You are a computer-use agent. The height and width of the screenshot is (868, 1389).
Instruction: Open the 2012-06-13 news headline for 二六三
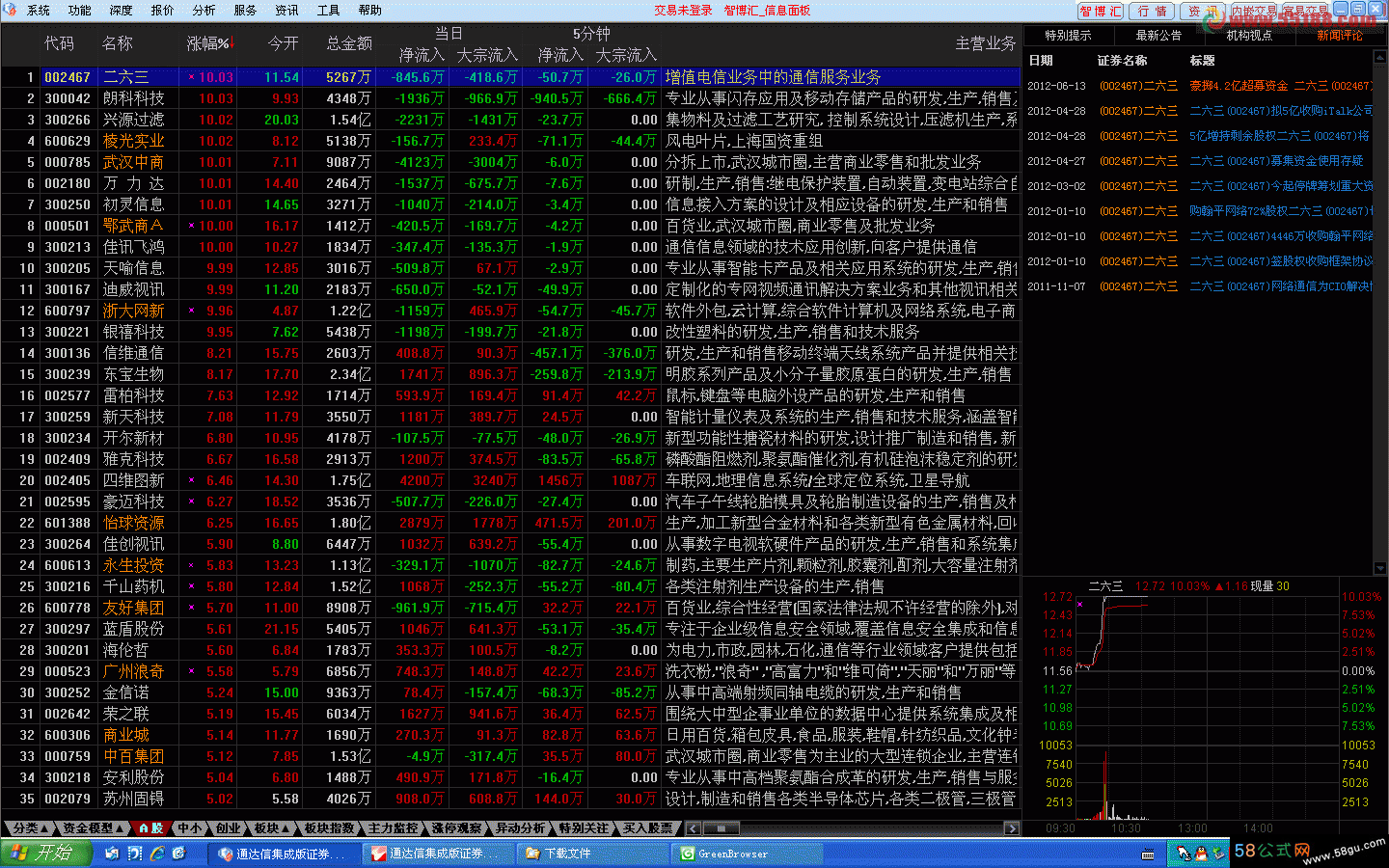tap(1281, 86)
